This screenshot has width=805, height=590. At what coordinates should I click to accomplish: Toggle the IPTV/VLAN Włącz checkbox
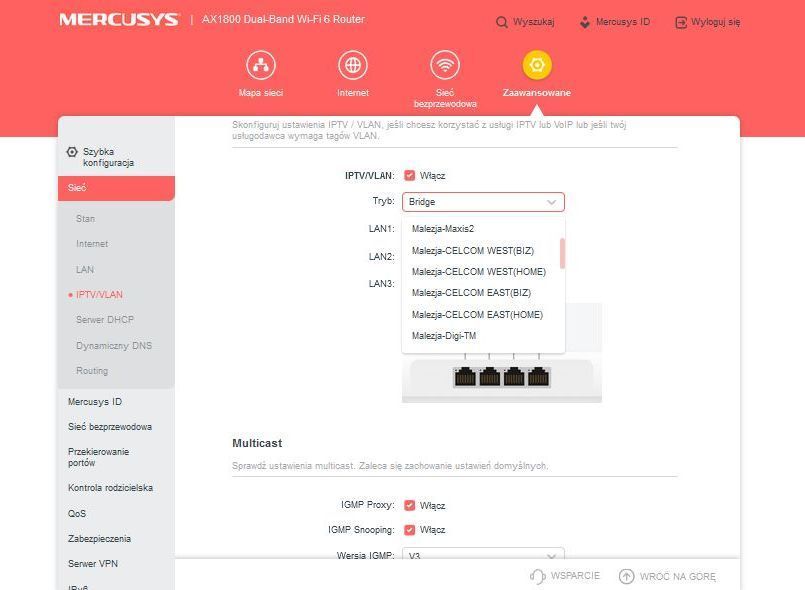[x=409, y=176]
